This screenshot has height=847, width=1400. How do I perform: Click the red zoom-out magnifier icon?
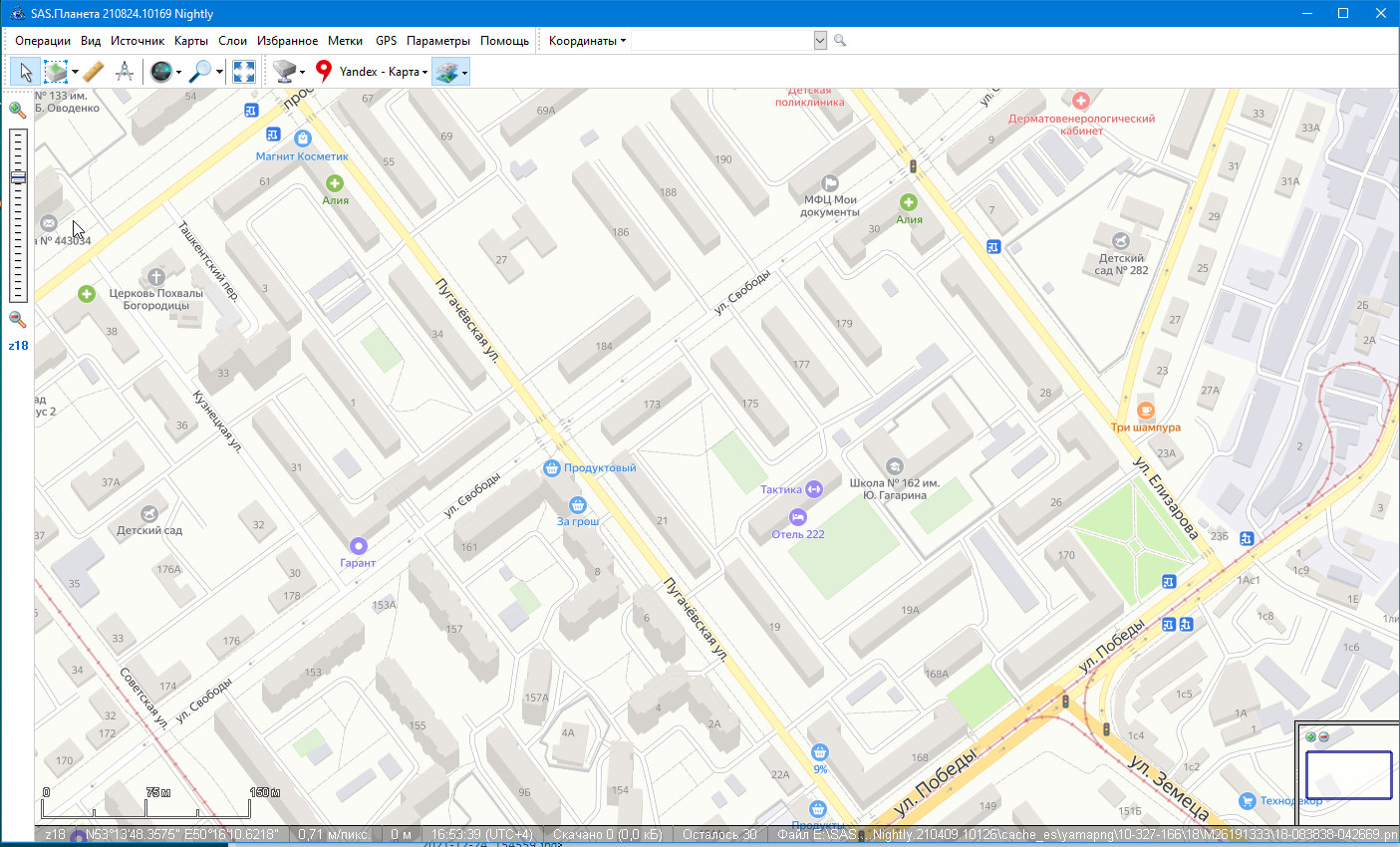tap(17, 319)
